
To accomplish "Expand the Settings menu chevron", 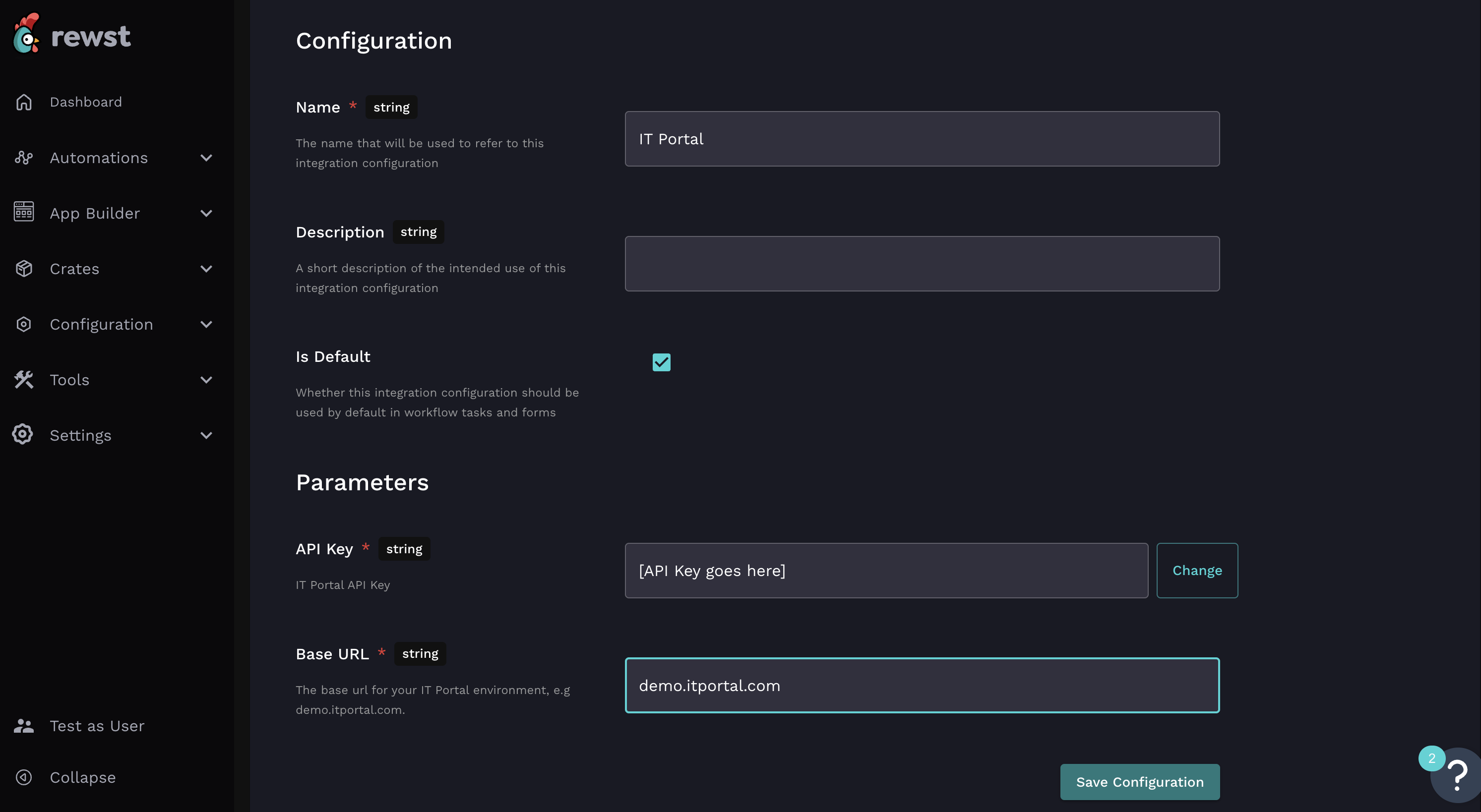I will coord(206,435).
